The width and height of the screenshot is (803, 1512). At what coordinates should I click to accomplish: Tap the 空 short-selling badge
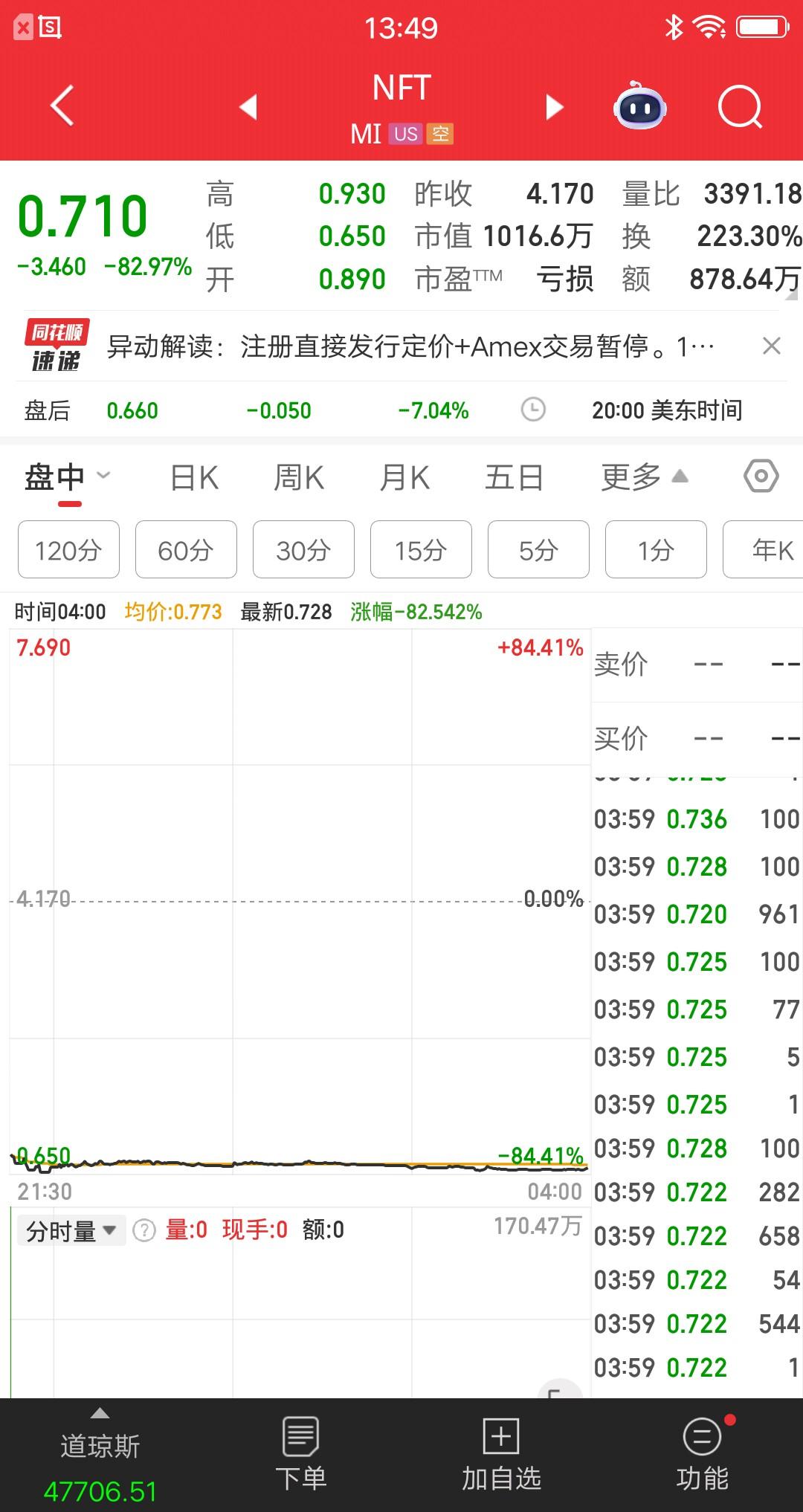(440, 134)
